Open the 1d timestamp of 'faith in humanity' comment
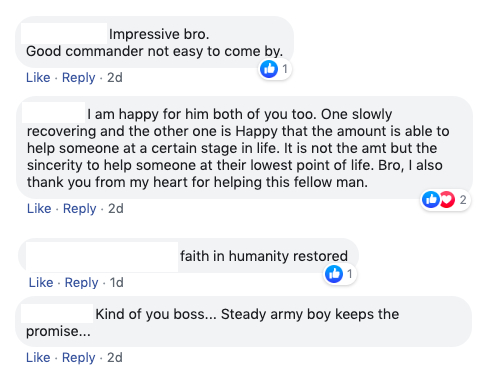 click(117, 283)
